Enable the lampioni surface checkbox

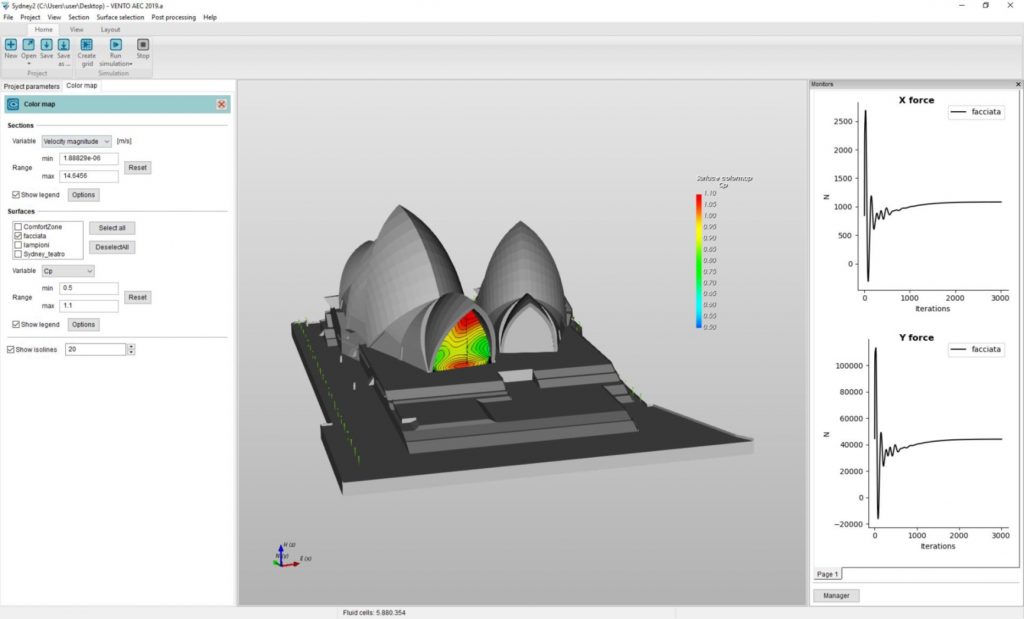coord(18,245)
